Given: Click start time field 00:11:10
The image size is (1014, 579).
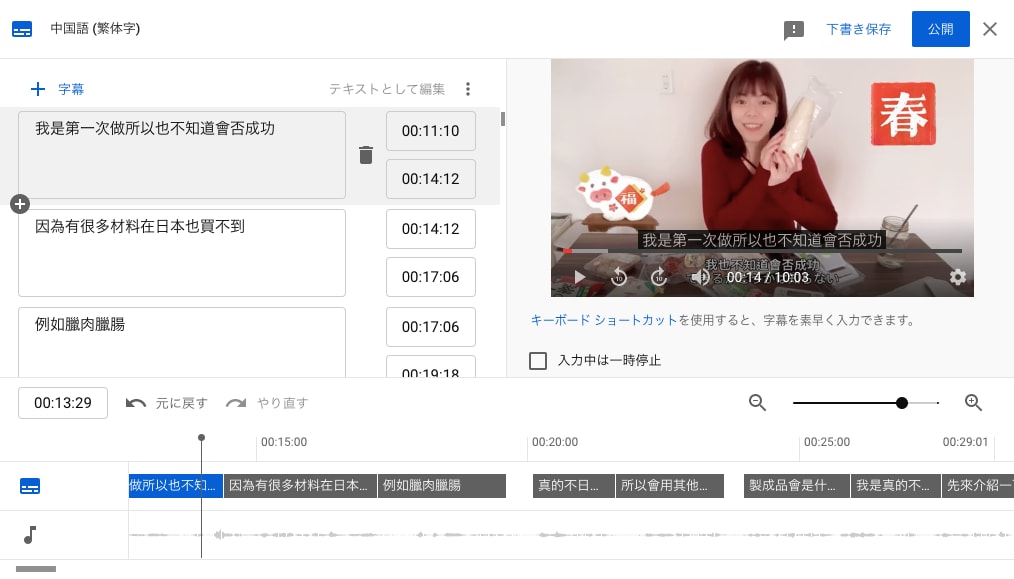Looking at the screenshot, I should click(x=431, y=131).
